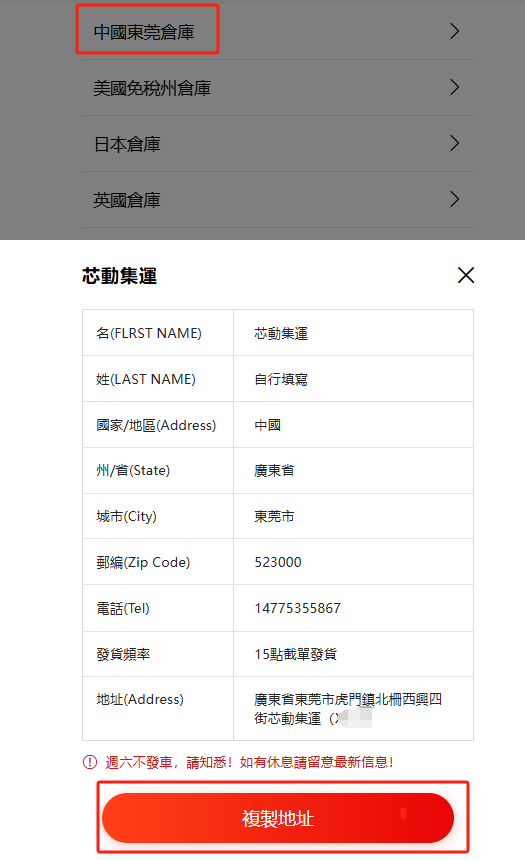This screenshot has height=860, width=525.
Task: Expand the 日本倉庫 chevron arrow
Action: (454, 143)
